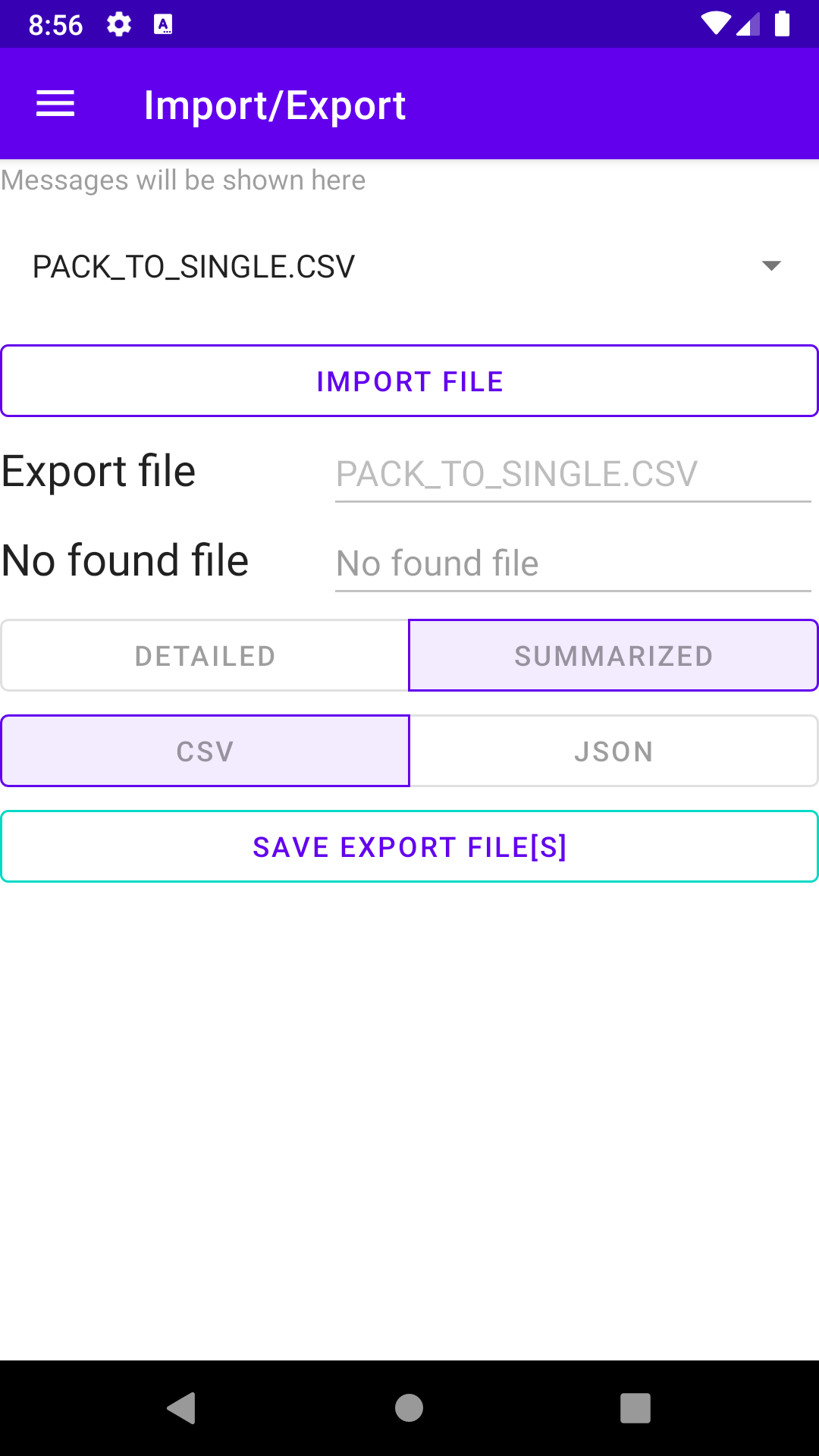Choose CSV export format
The height and width of the screenshot is (1456, 819).
click(x=205, y=752)
